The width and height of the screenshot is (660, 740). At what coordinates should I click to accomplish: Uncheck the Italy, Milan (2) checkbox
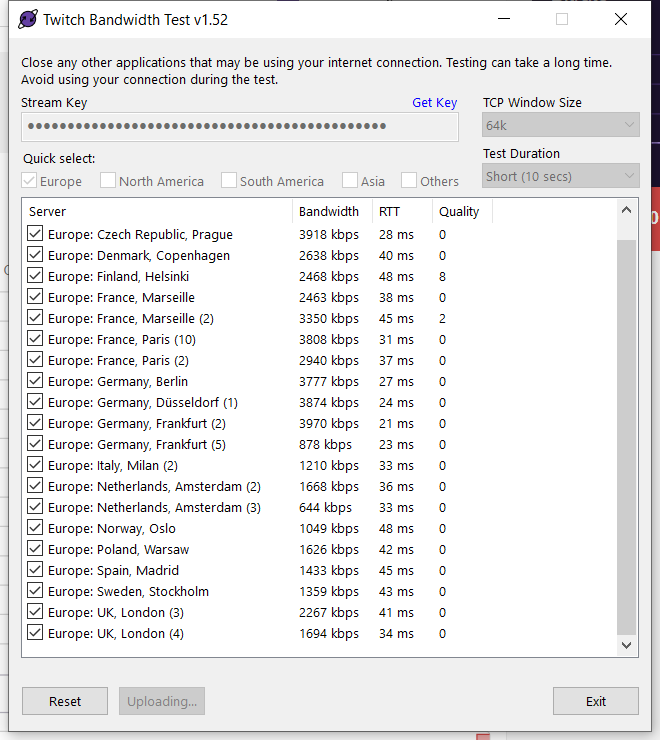[35, 464]
